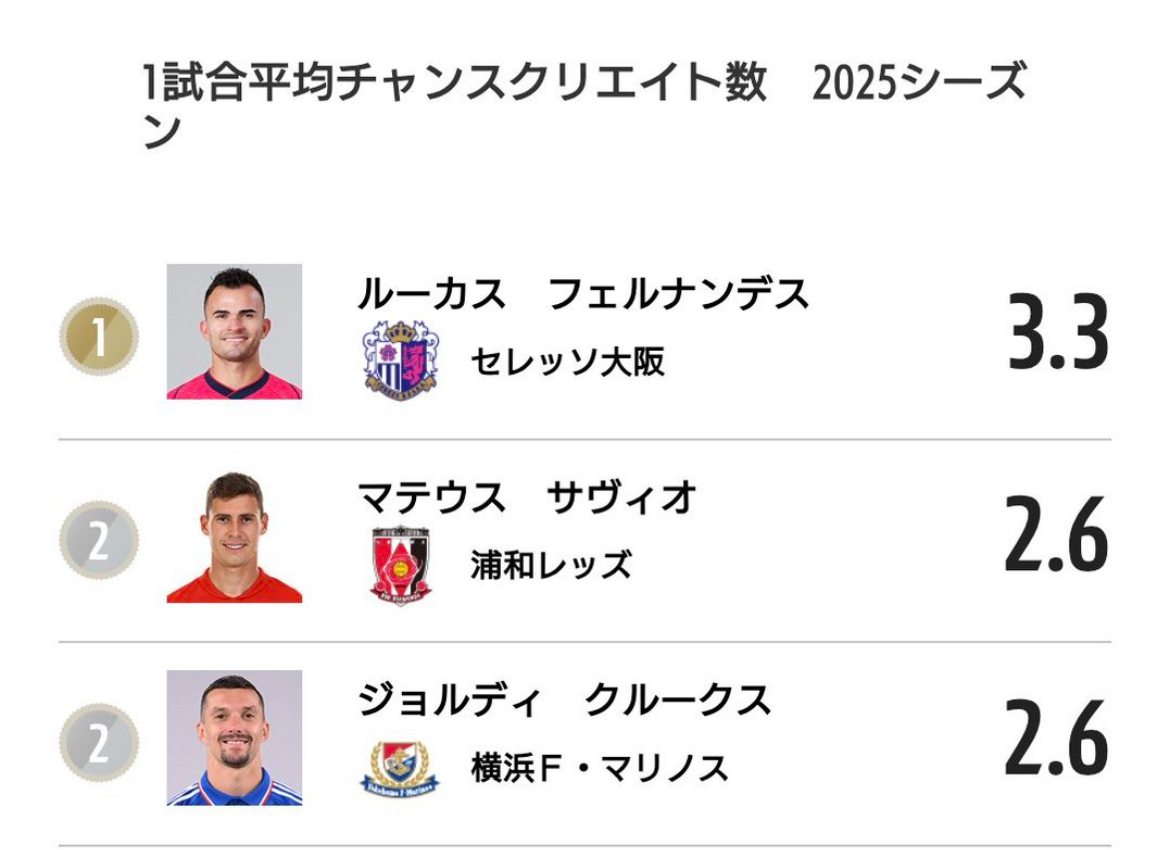Image resolution: width=1170 pixels, height=850 pixels.
Task: Click the silver rank badge beside マテウス サヴィオ
Action: coord(98,540)
